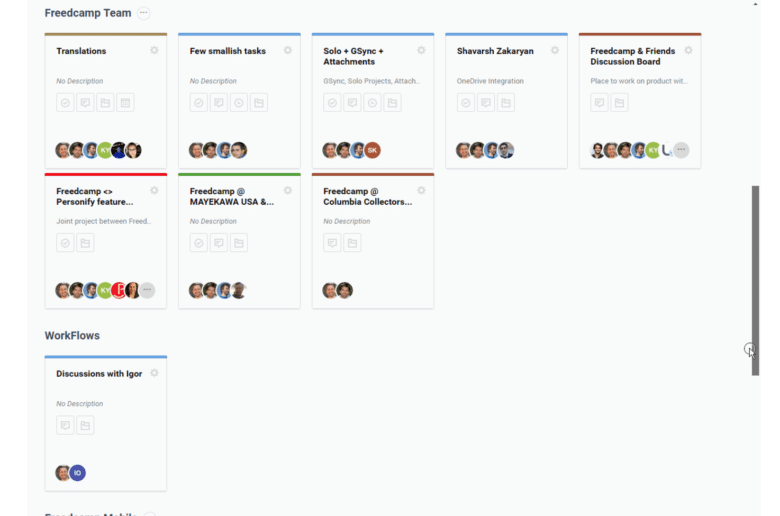The width and height of the screenshot is (780, 516).
Task: Open Freedcamp Team group options menu
Action: click(144, 13)
